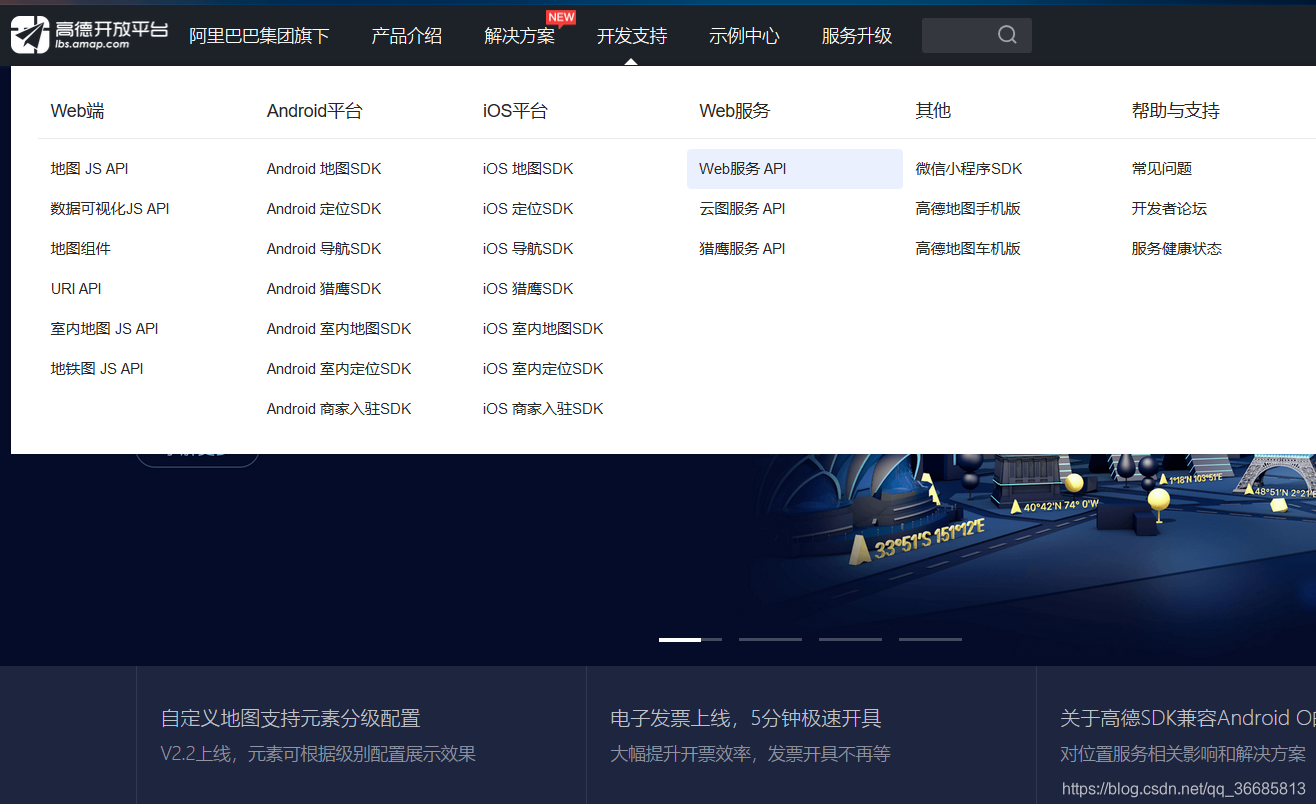Switch to the fourth carousel slide indicator

(930, 639)
